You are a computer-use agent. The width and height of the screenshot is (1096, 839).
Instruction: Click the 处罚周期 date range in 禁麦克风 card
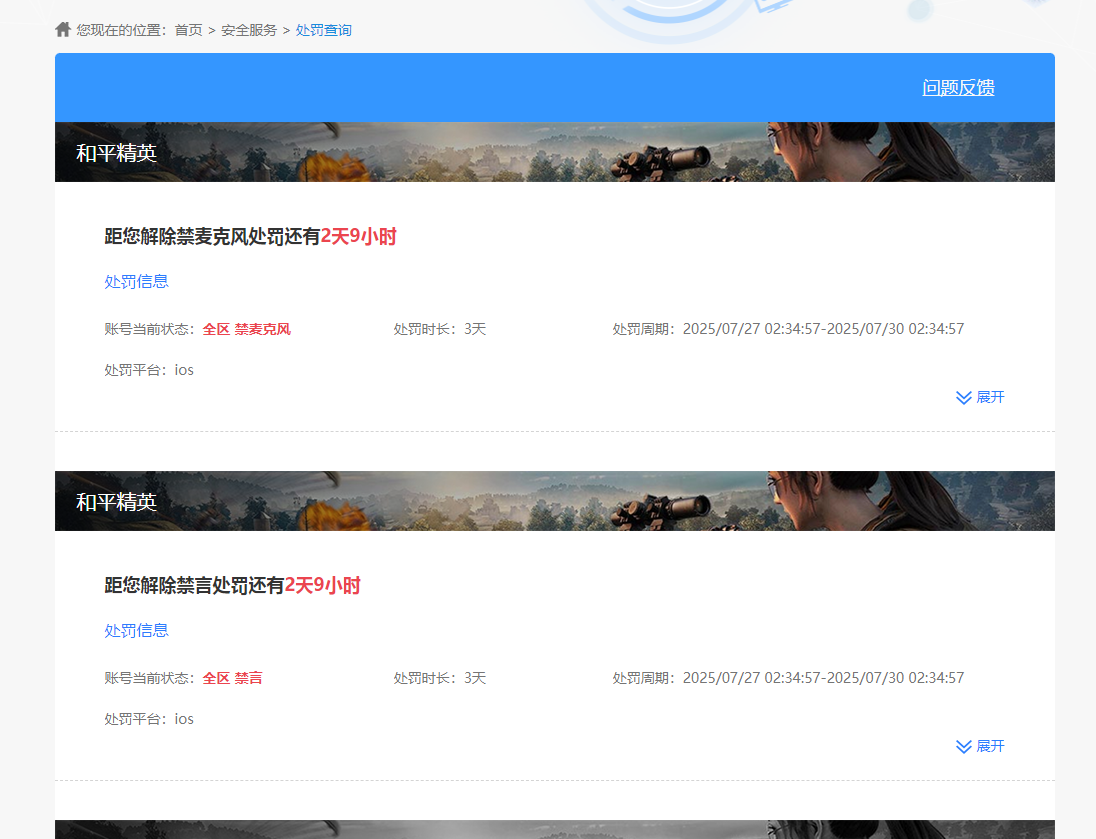[x=788, y=329]
